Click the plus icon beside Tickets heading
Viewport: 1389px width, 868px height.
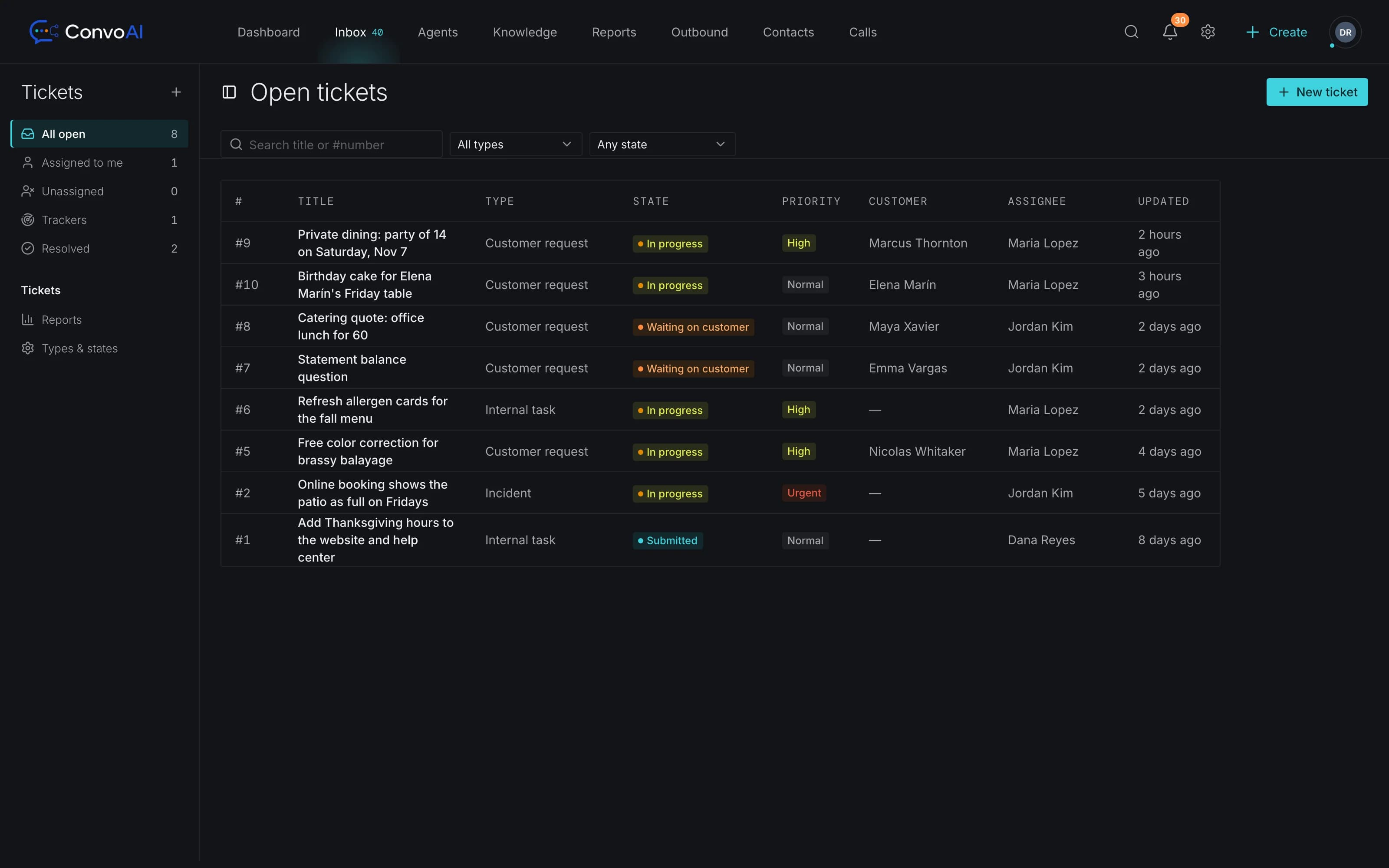point(176,92)
